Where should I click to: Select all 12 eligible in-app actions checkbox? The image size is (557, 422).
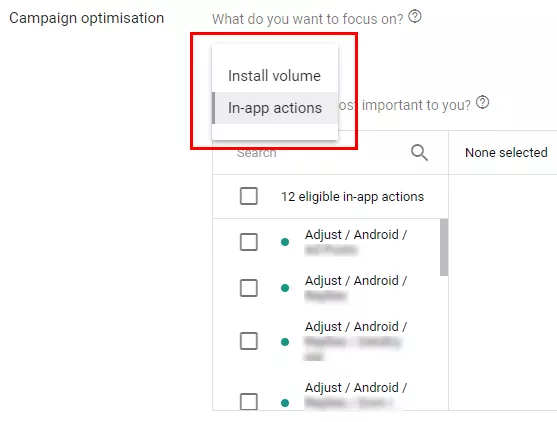249,196
